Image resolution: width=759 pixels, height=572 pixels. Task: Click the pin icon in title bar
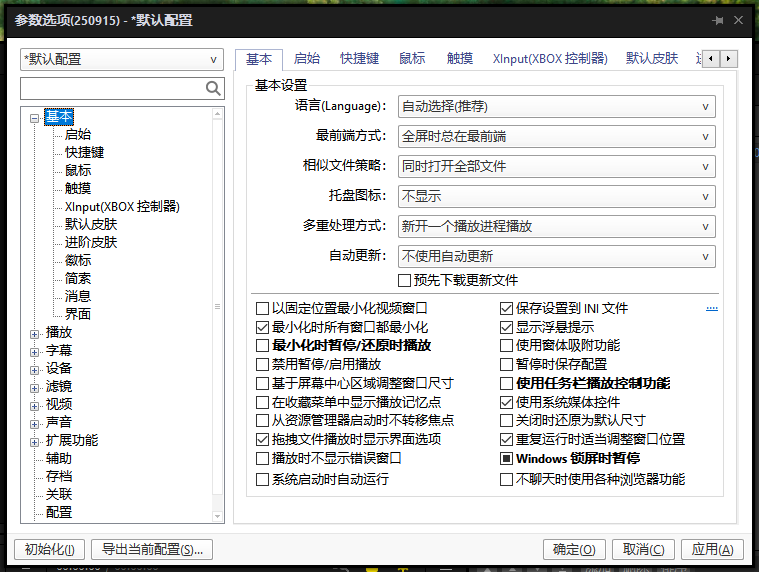tap(717, 20)
